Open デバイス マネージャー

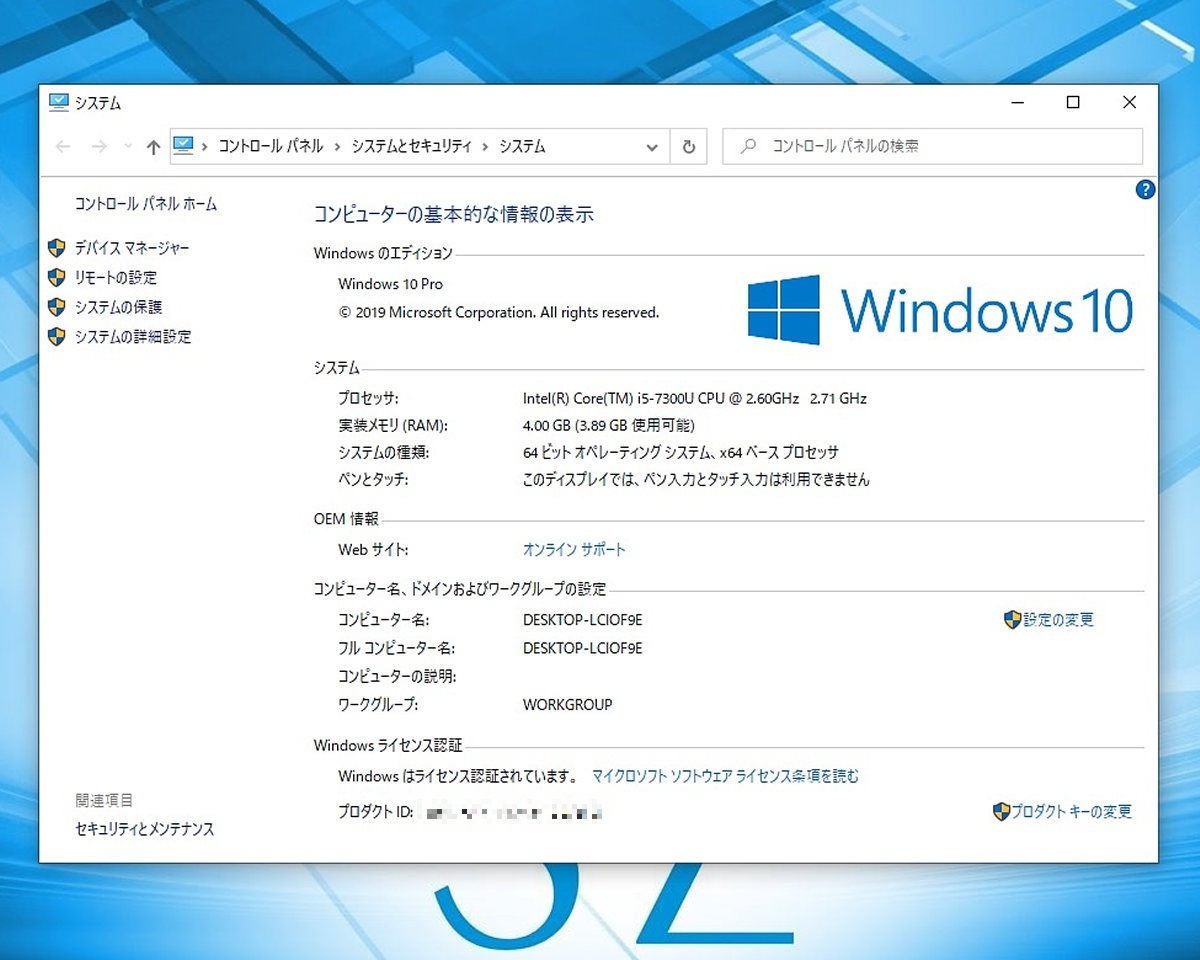[132, 248]
